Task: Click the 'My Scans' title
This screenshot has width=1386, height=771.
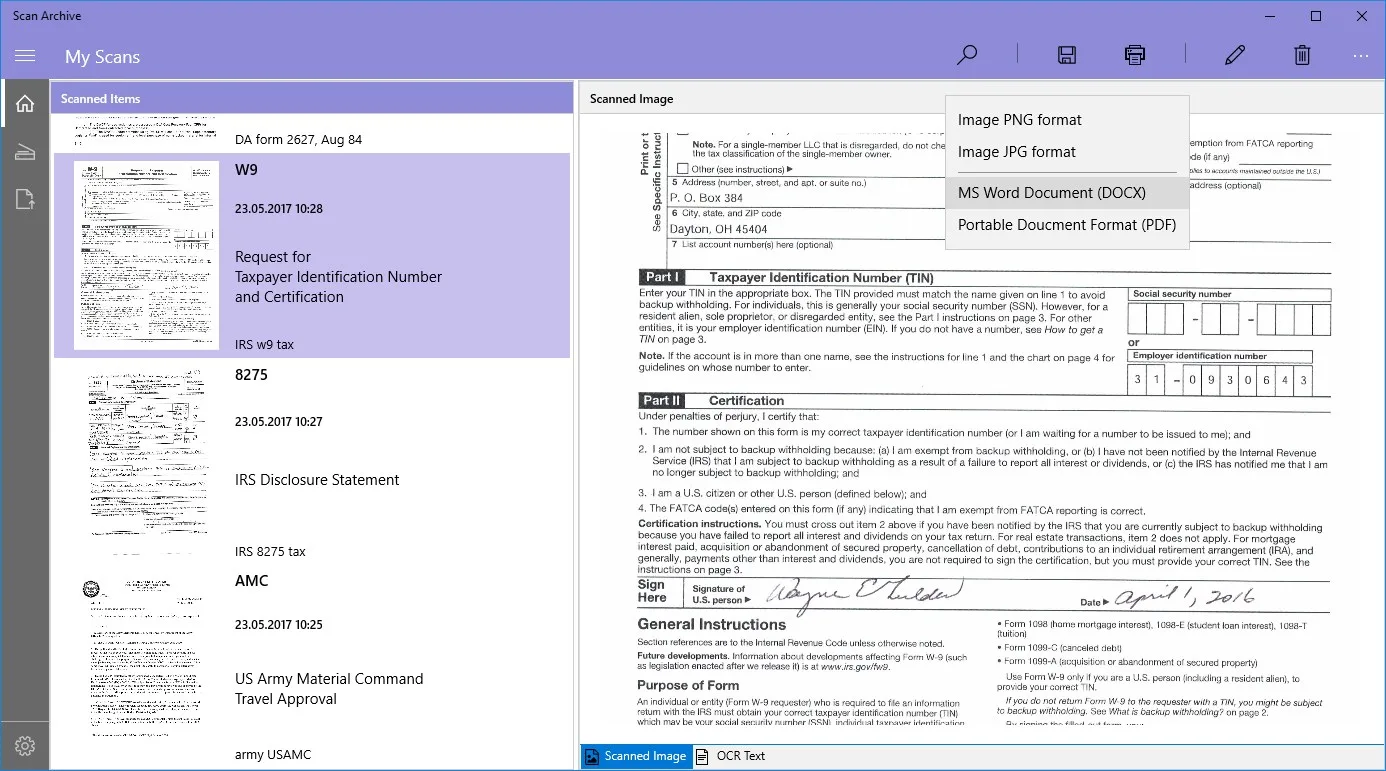Action: tap(102, 57)
